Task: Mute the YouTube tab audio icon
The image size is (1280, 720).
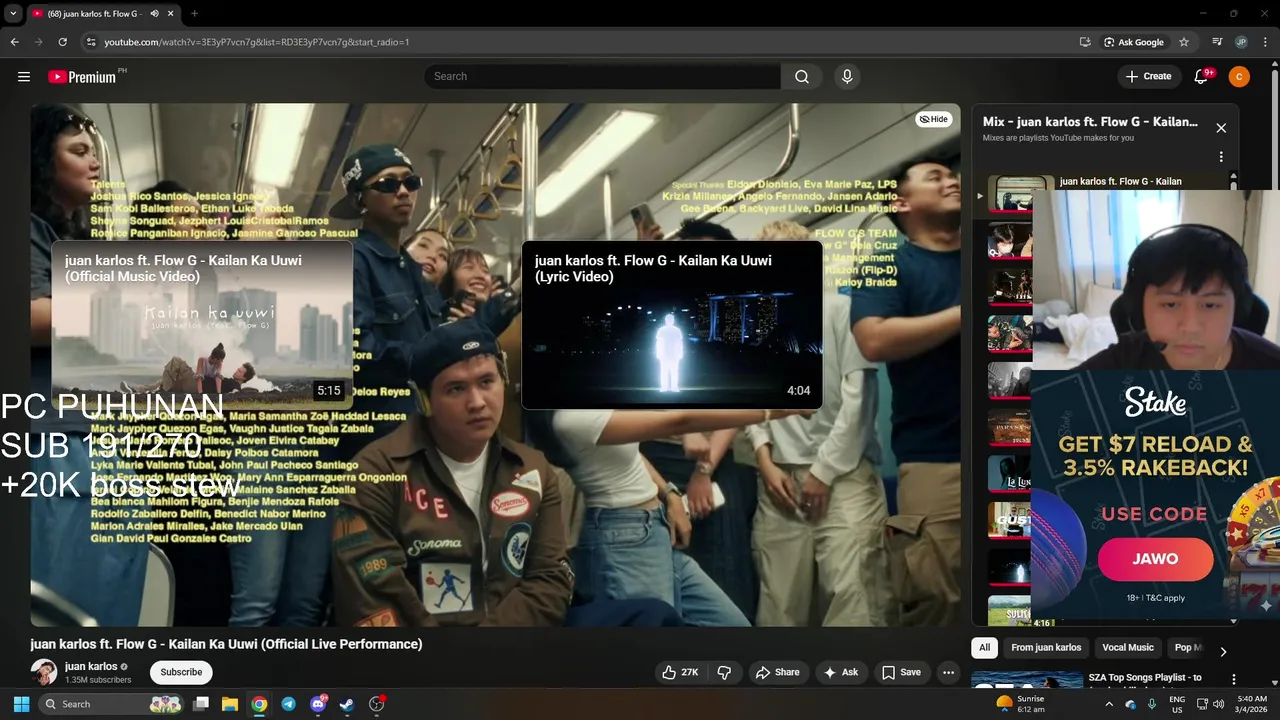Action: (154, 13)
